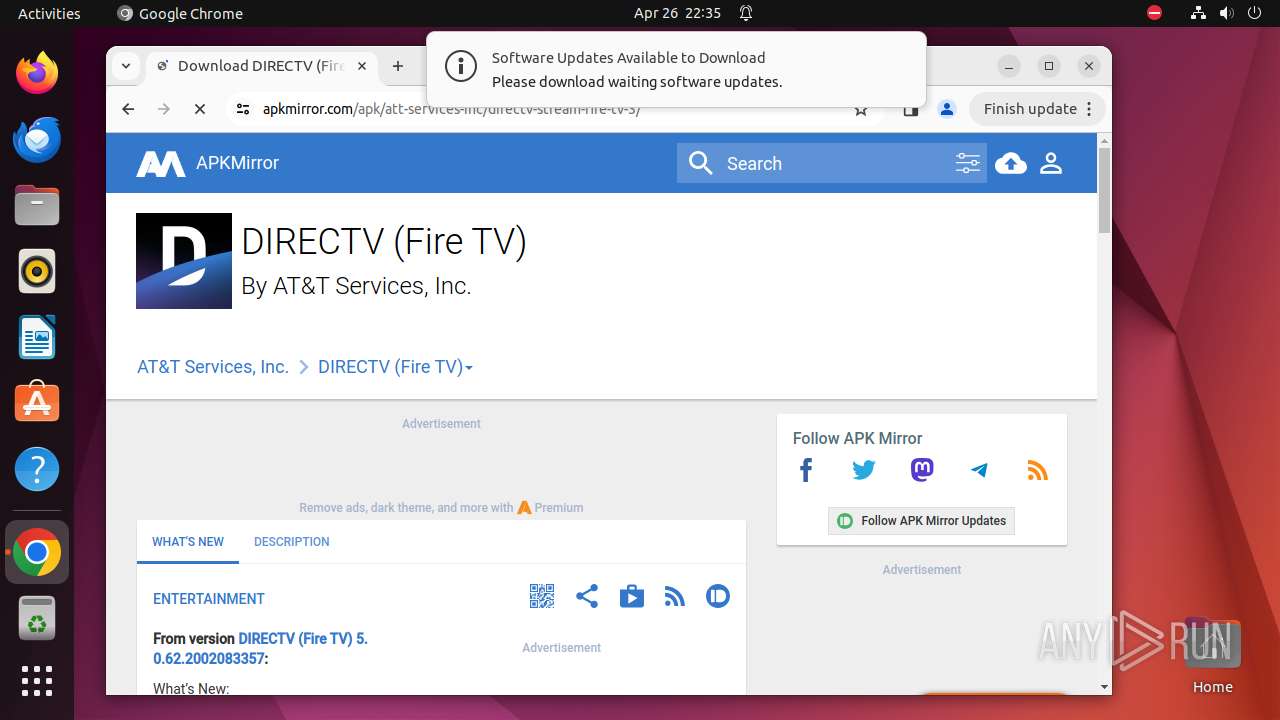The image size is (1280, 720).
Task: View site information icon in address bar
Action: [243, 109]
